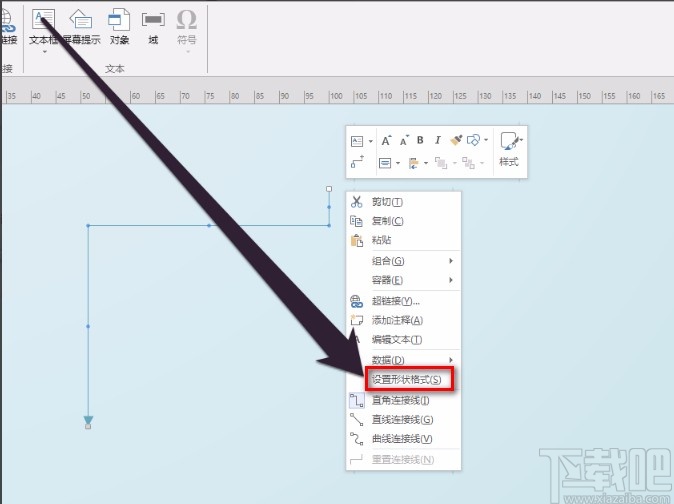Click the align text icon in mini toolbar

[x=385, y=163]
